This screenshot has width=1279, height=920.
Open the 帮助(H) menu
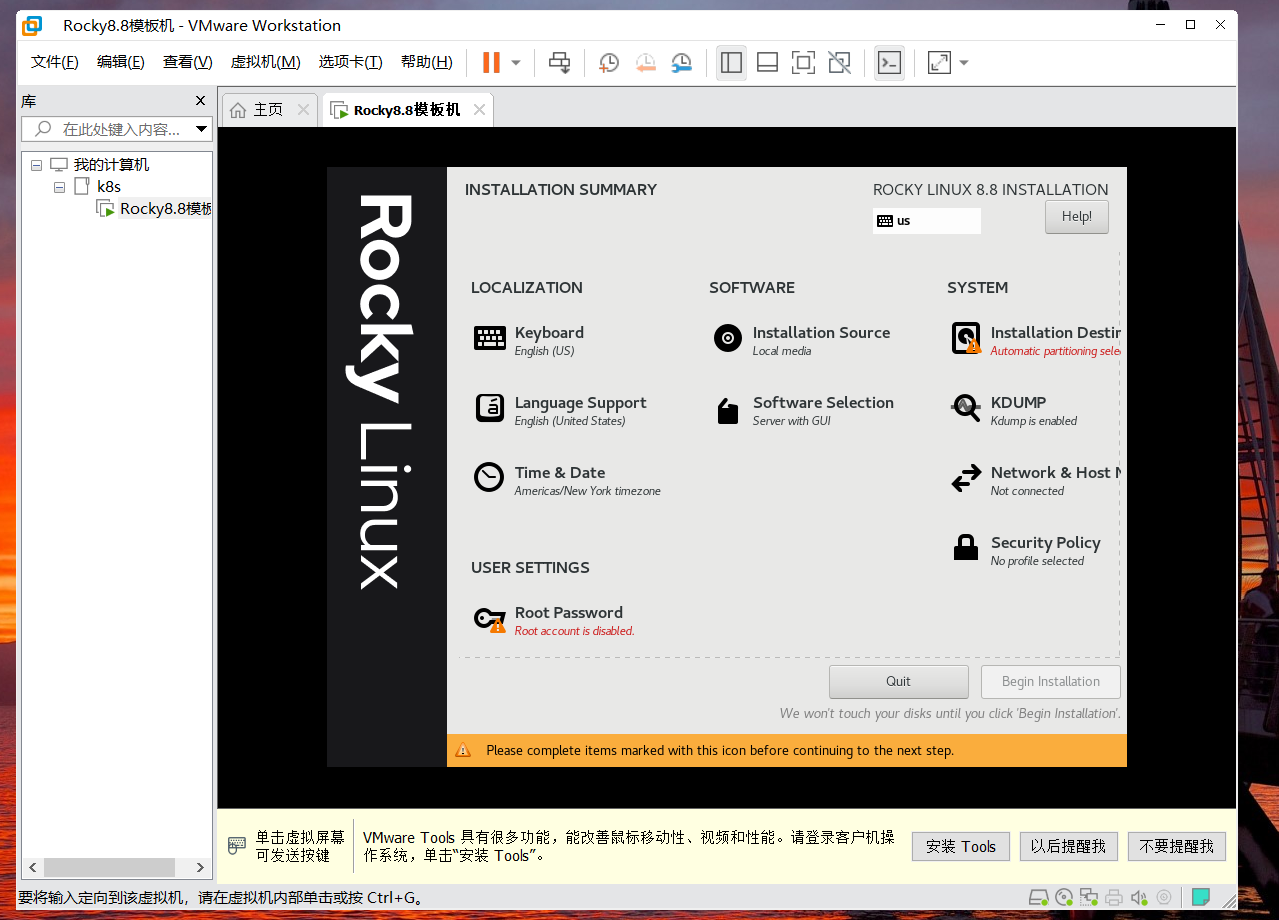click(x=427, y=62)
